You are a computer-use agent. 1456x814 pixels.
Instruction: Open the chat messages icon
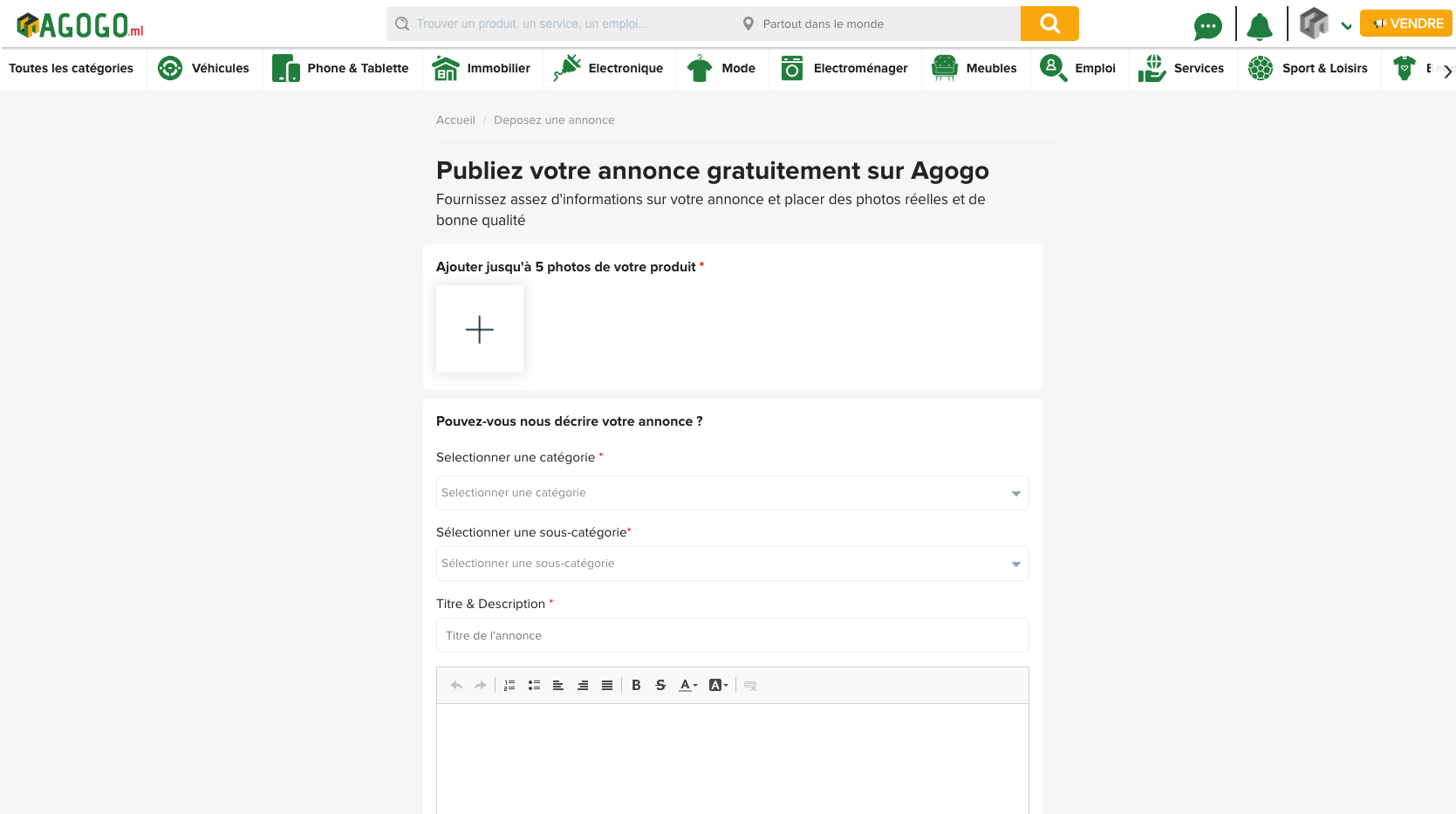[x=1207, y=26]
